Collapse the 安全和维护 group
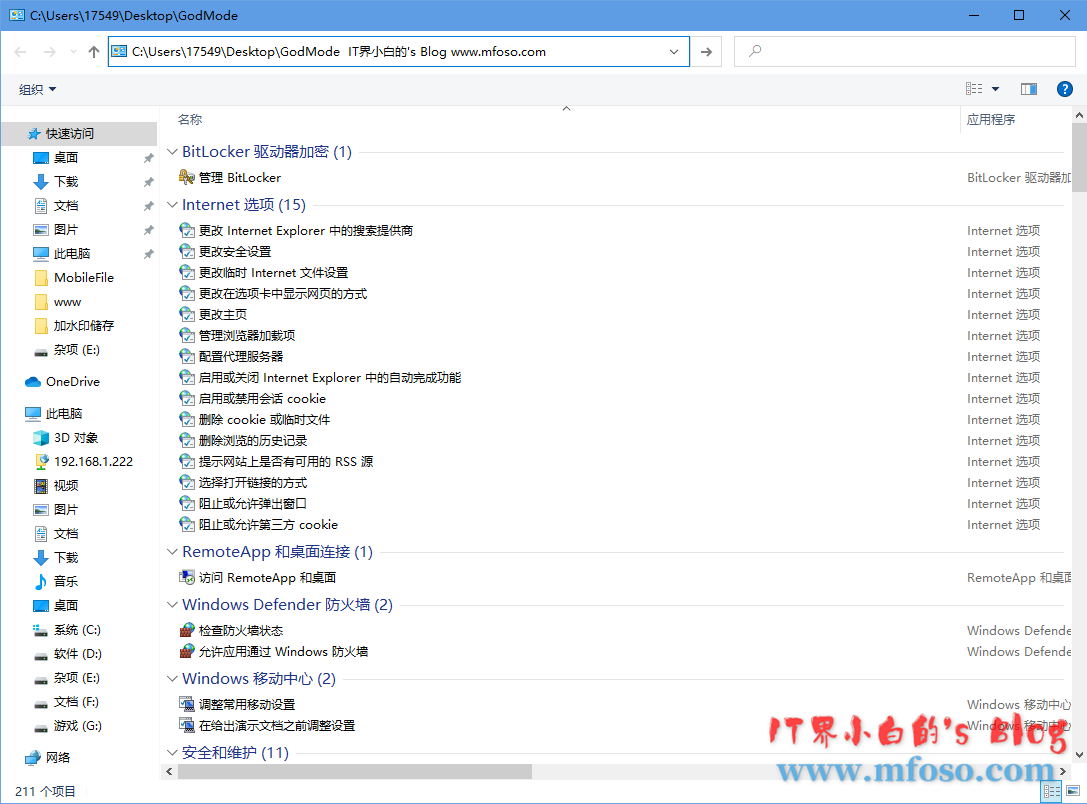This screenshot has height=804, width=1087. 173,753
